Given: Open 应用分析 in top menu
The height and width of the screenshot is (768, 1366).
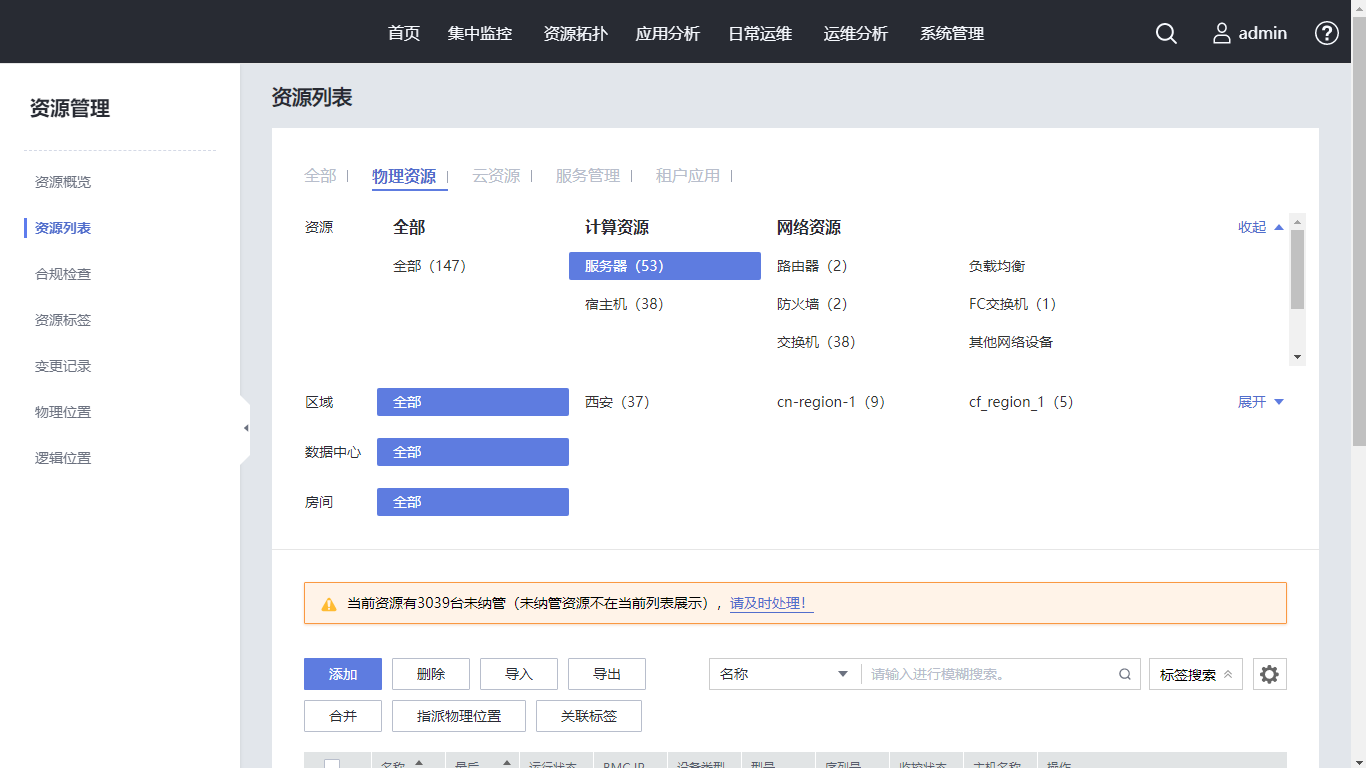Looking at the screenshot, I should point(667,33).
